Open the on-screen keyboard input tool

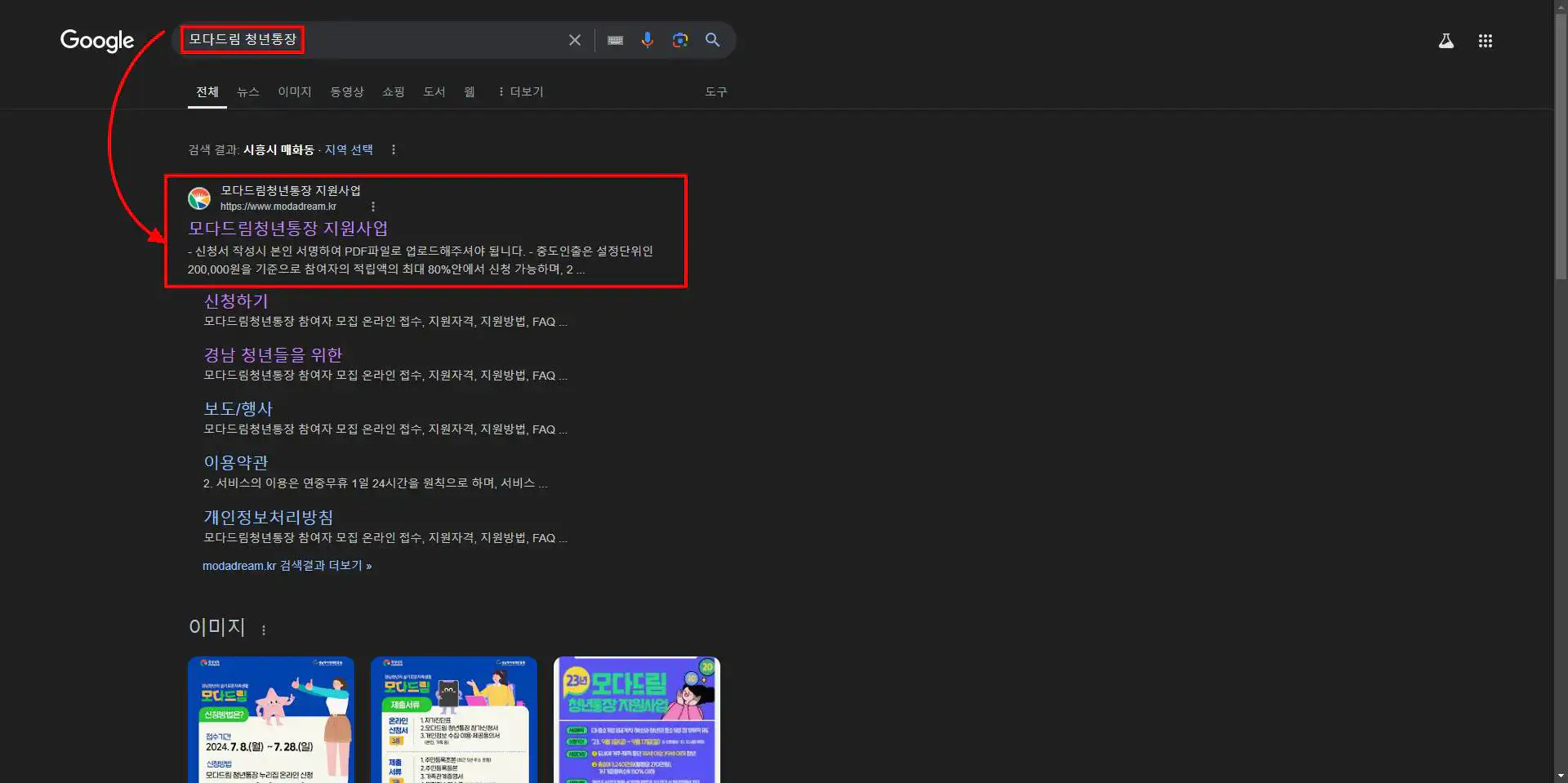[615, 40]
